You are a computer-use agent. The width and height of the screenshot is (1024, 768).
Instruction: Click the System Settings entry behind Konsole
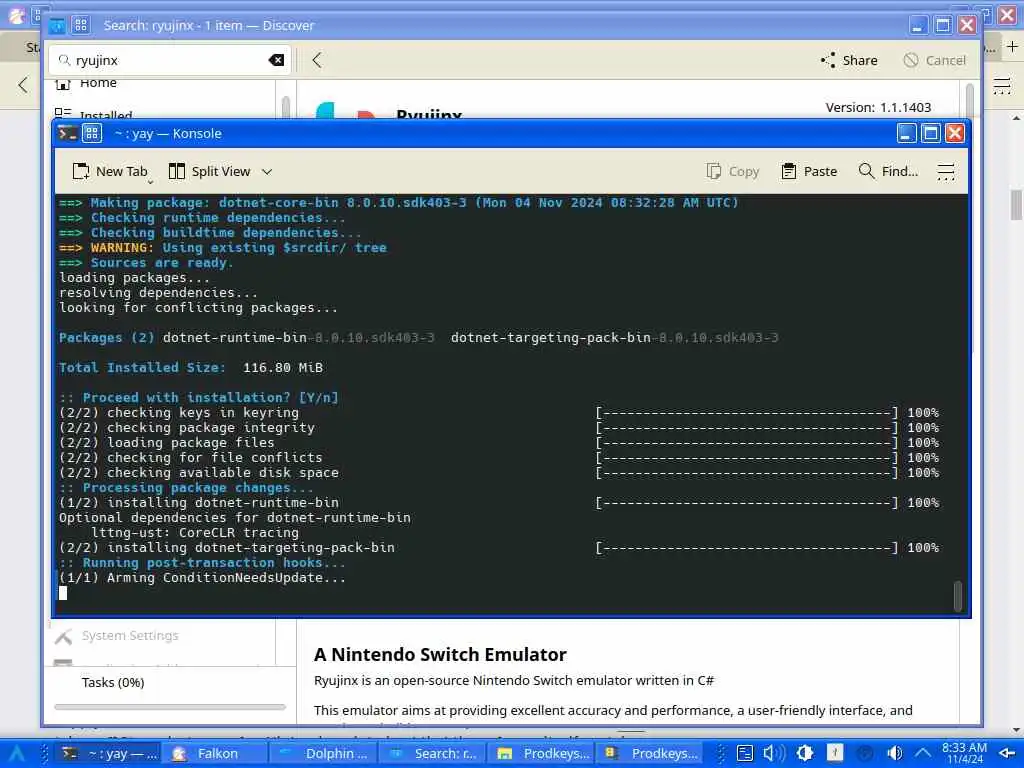tap(116, 635)
